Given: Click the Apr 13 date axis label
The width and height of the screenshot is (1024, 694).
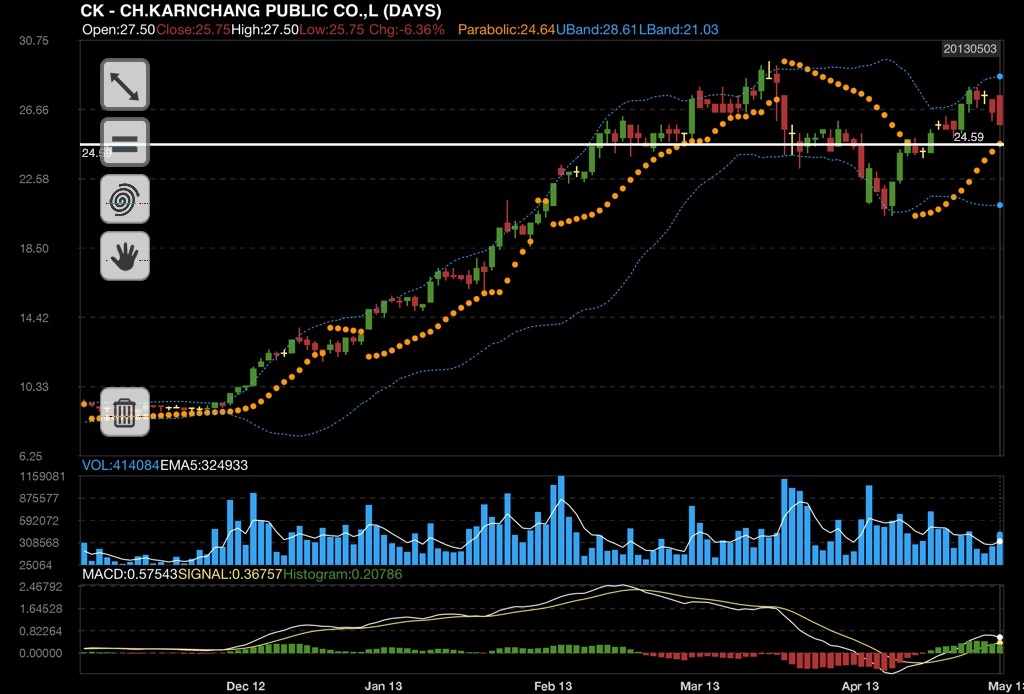Looking at the screenshot, I should [861, 686].
